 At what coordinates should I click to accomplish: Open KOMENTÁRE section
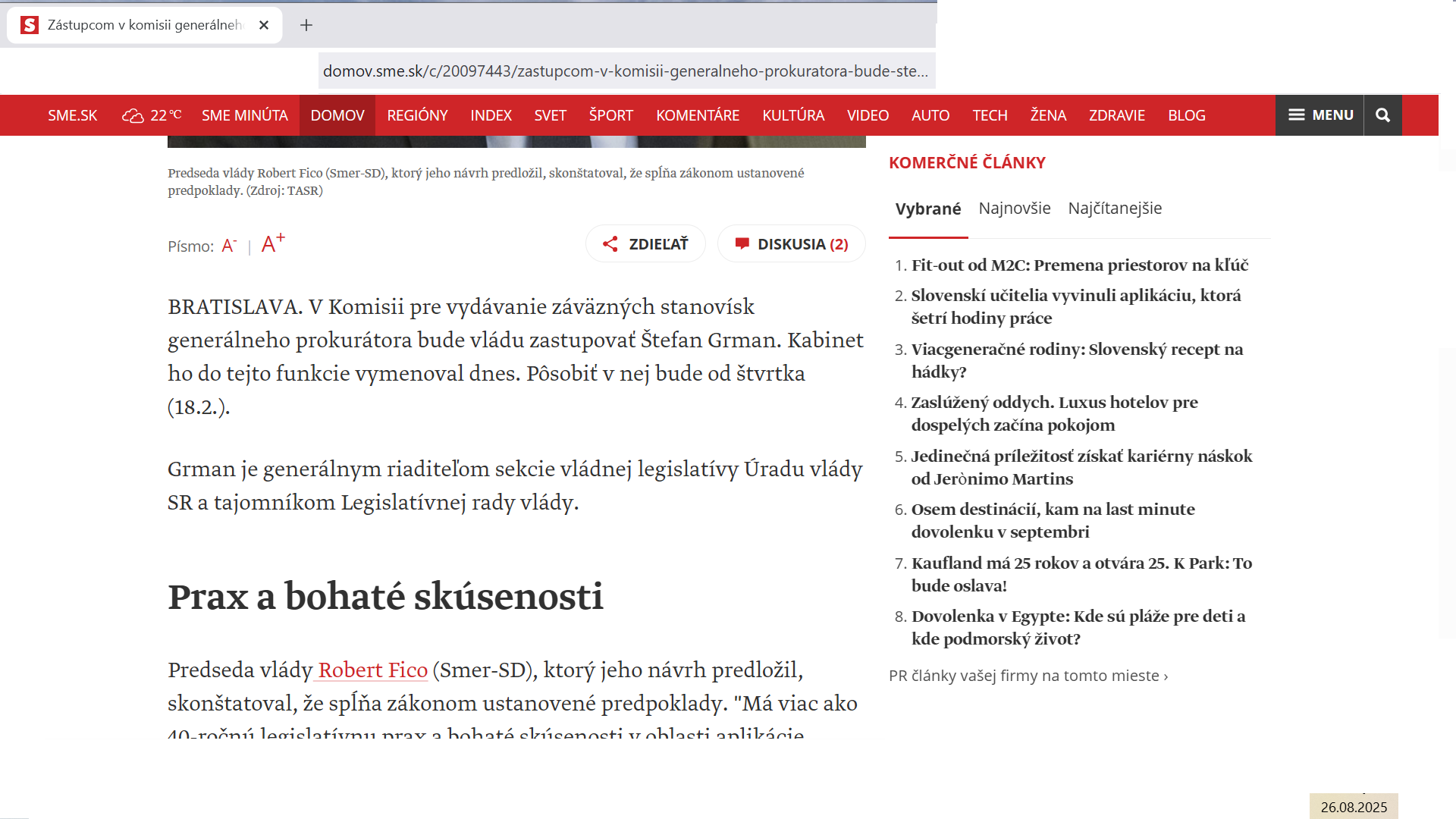pyautogui.click(x=698, y=115)
